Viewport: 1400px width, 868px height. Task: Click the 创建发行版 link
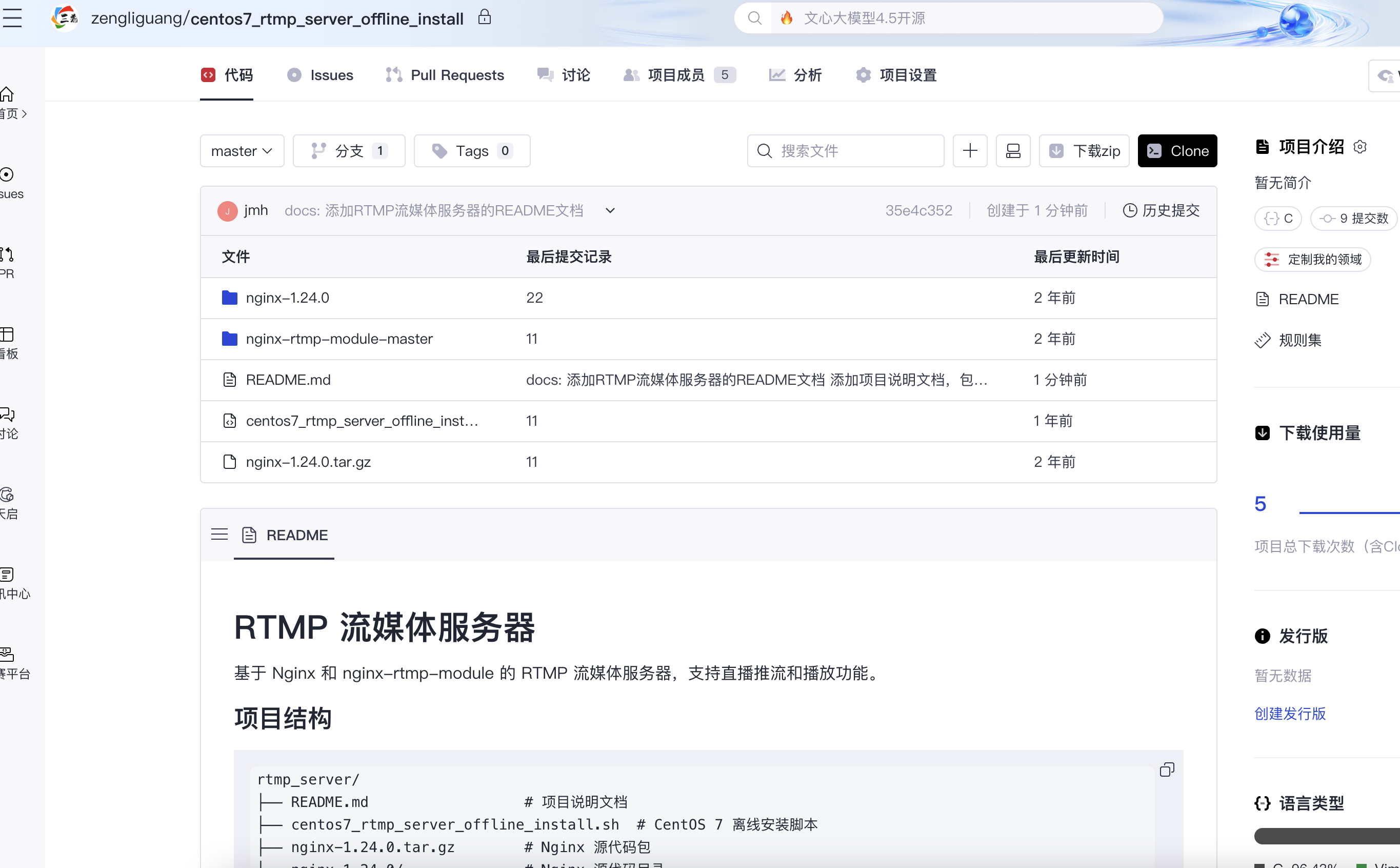click(1289, 714)
